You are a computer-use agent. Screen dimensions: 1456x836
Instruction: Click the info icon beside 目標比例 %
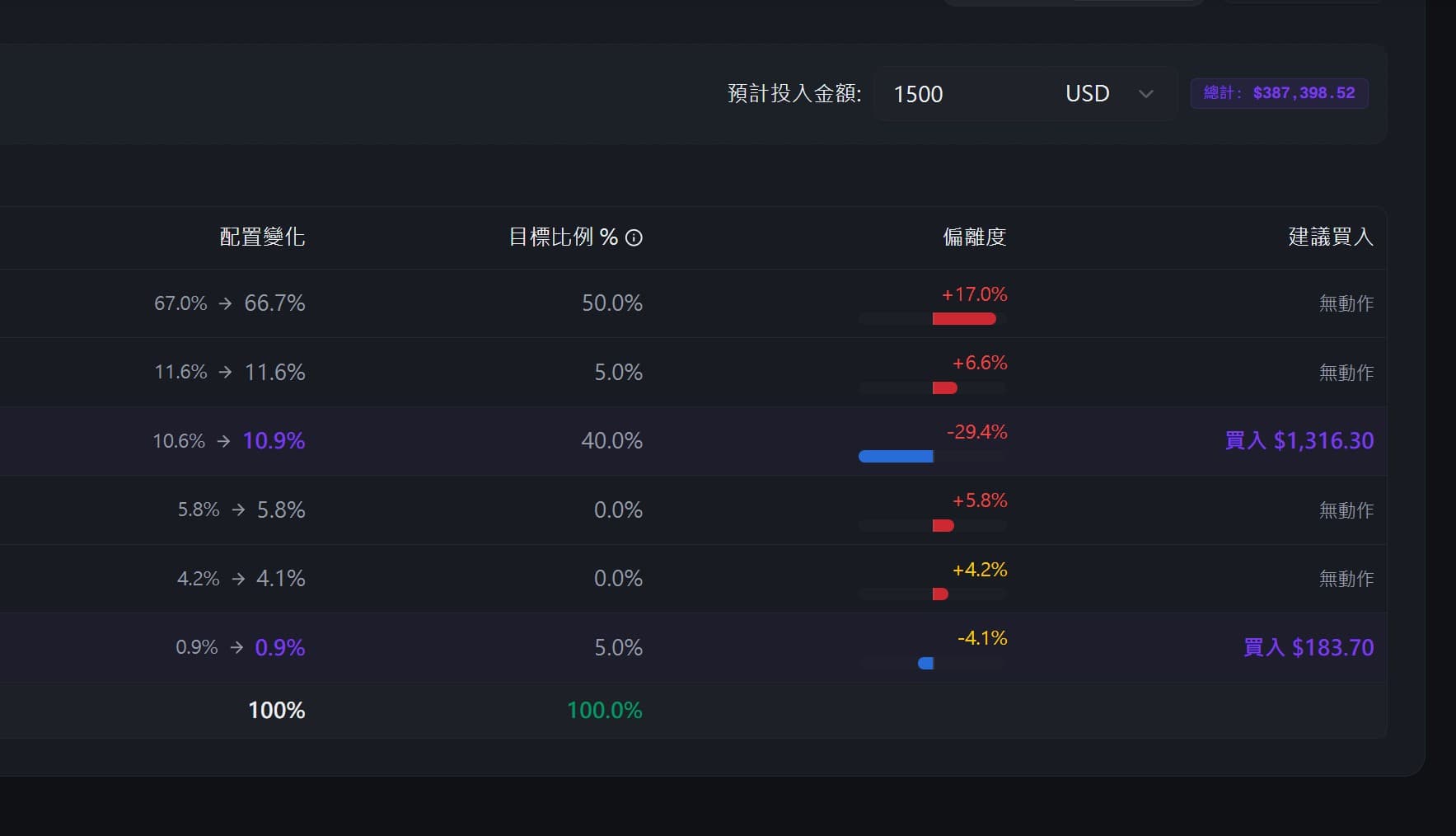[634, 237]
